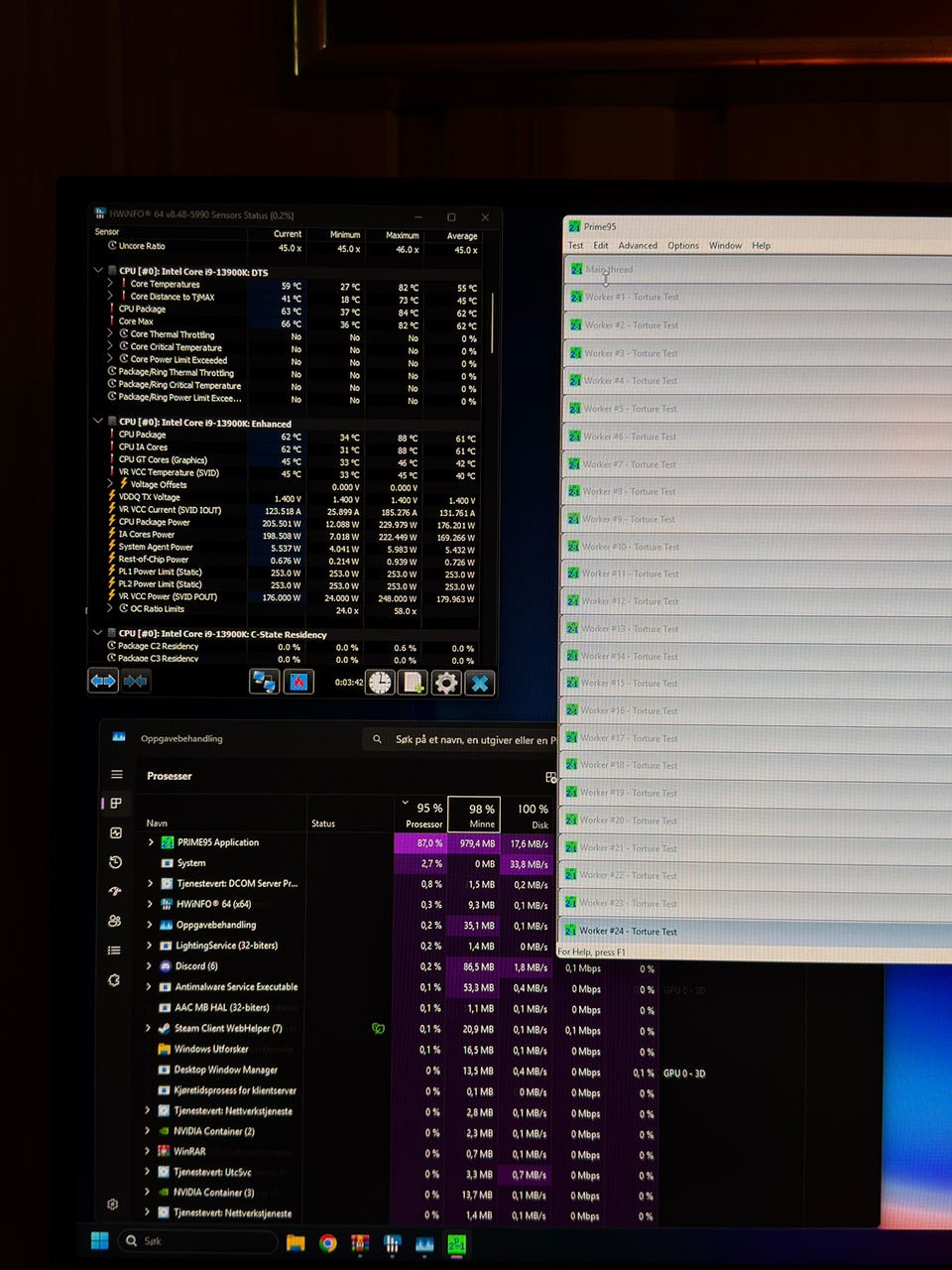Expand PRIME95 Application process group
The image size is (952, 1270).
(151, 841)
